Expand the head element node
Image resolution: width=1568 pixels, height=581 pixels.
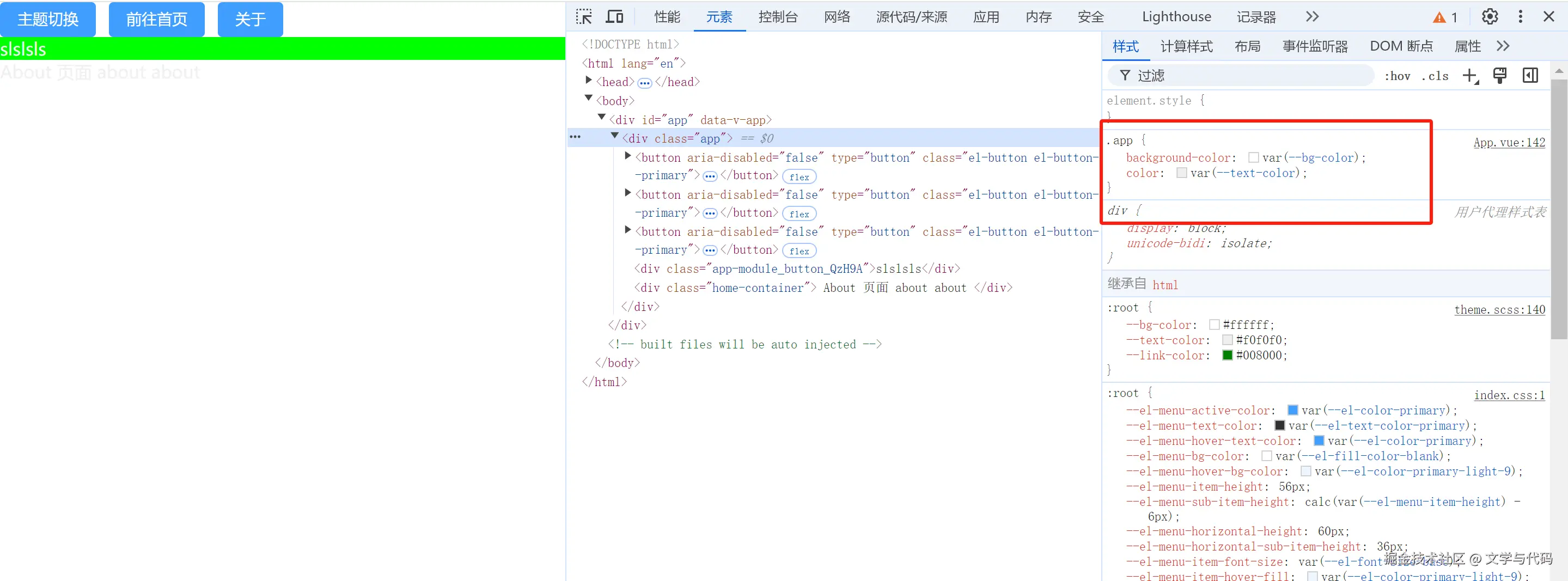(589, 80)
